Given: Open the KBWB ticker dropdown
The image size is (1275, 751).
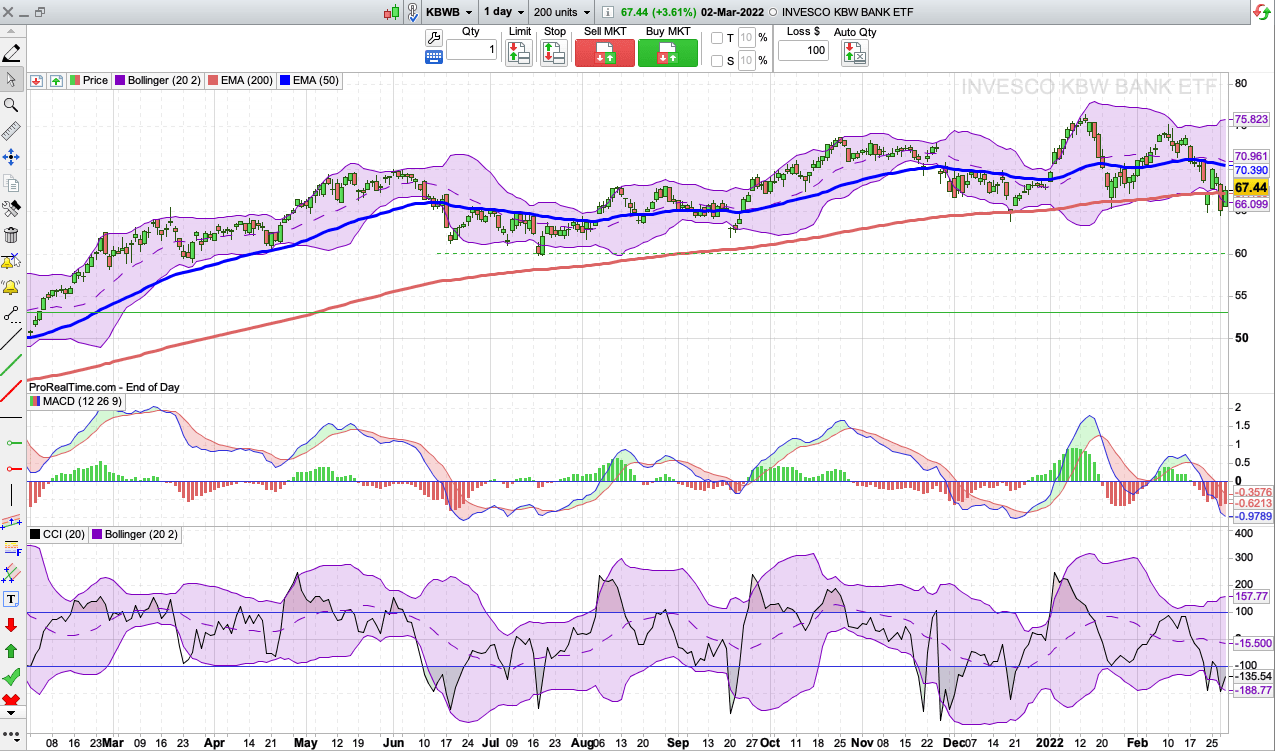Looking at the screenshot, I should (x=449, y=13).
